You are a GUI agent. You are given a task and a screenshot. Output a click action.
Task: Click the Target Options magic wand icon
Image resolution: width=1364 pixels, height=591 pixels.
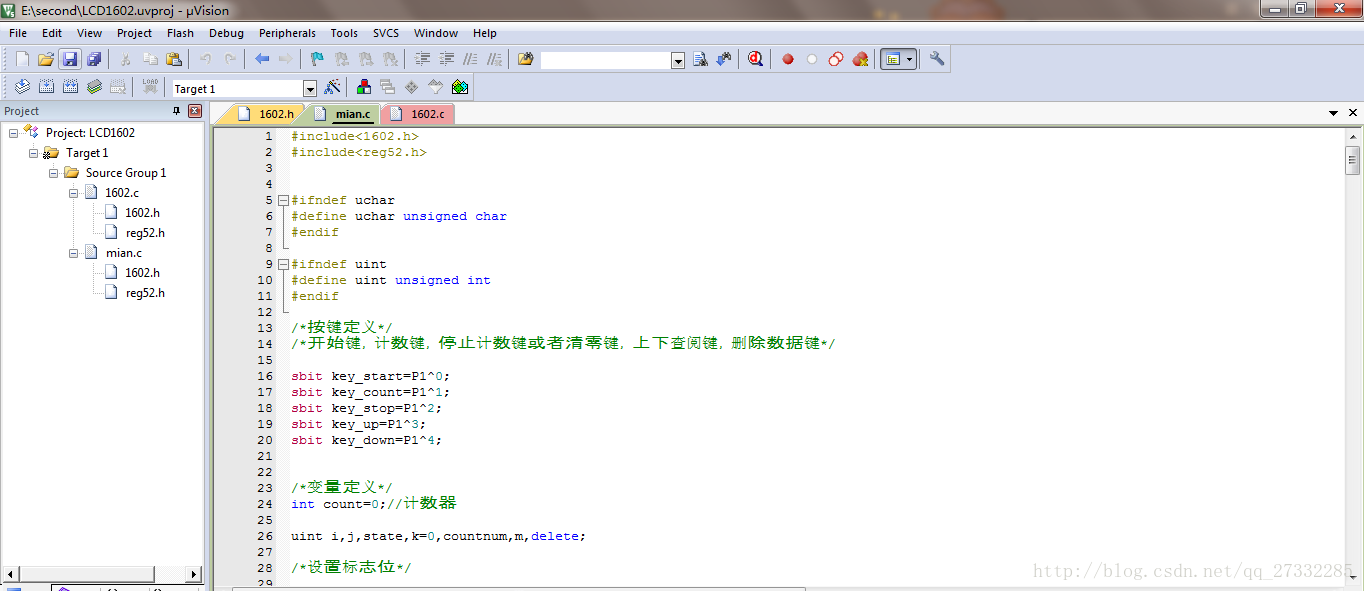pos(333,88)
